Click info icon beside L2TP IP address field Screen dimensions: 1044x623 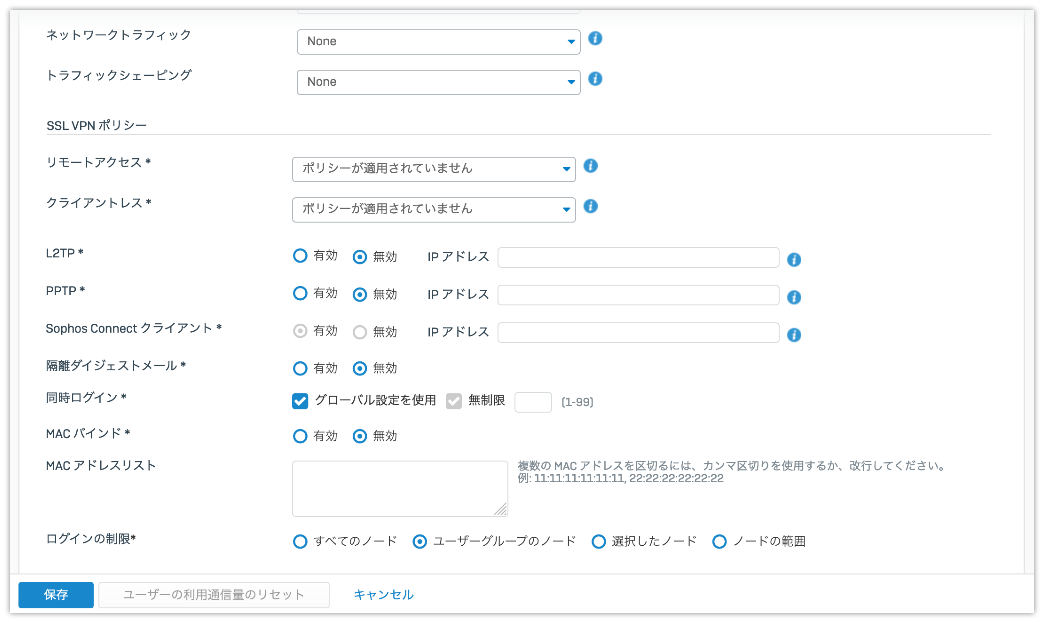click(x=794, y=260)
